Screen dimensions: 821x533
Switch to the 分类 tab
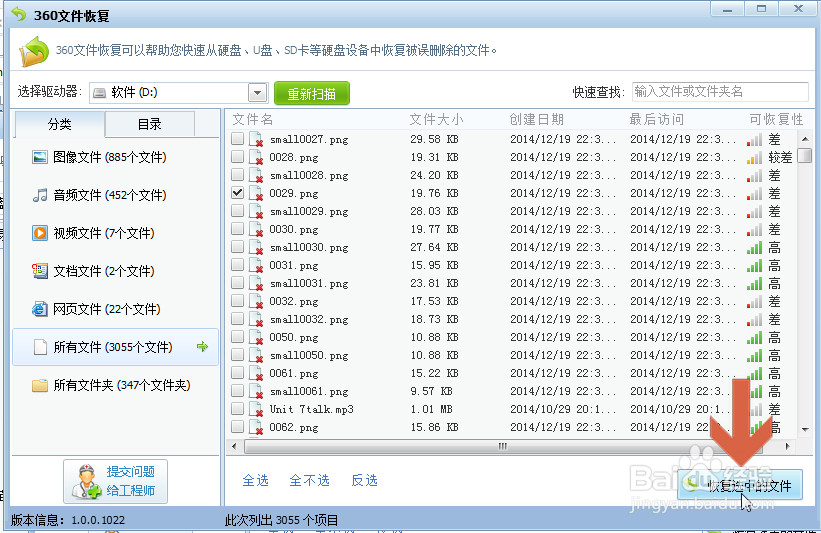[x=60, y=124]
